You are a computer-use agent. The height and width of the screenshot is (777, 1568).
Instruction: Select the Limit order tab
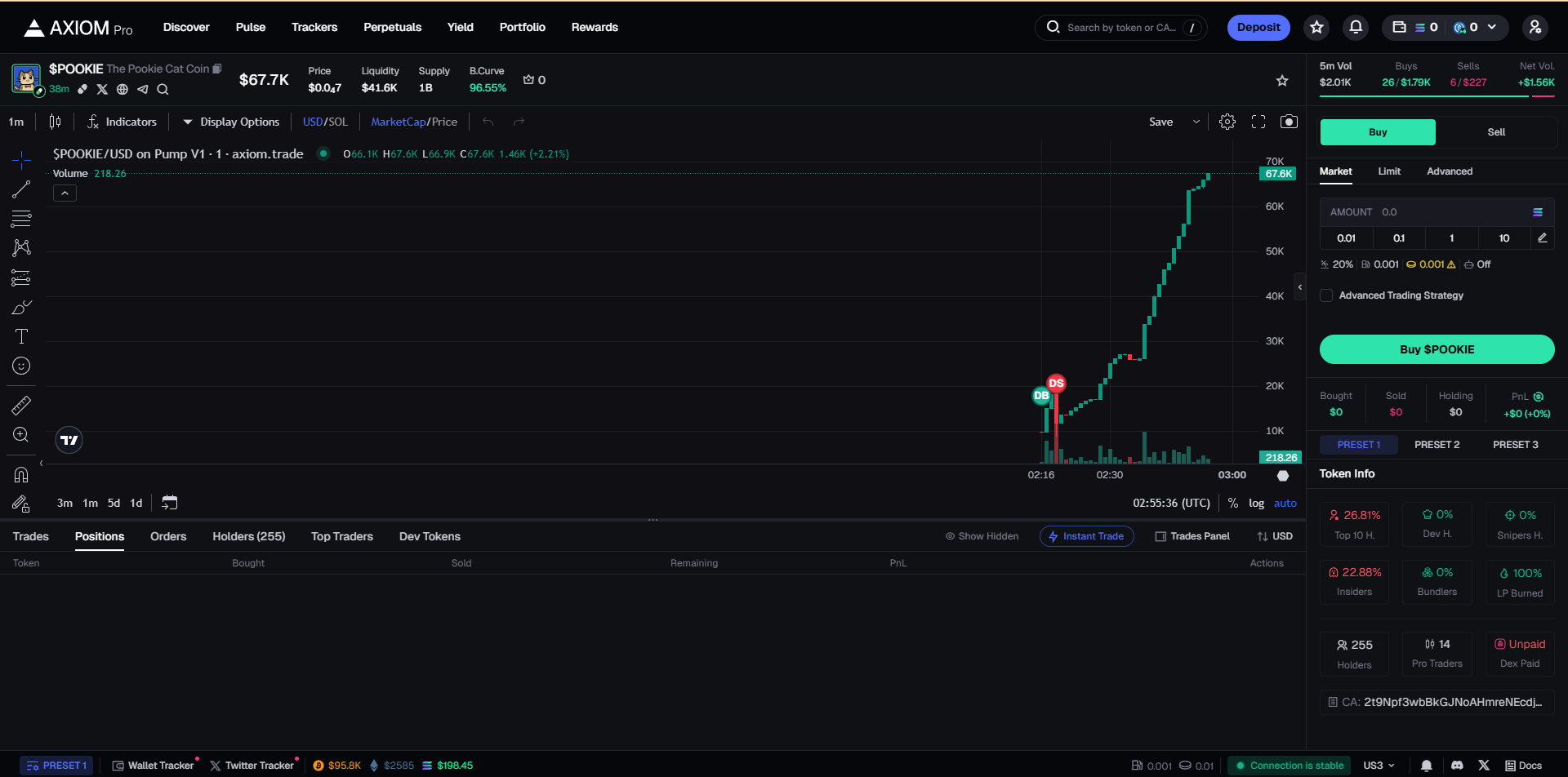pos(1389,171)
